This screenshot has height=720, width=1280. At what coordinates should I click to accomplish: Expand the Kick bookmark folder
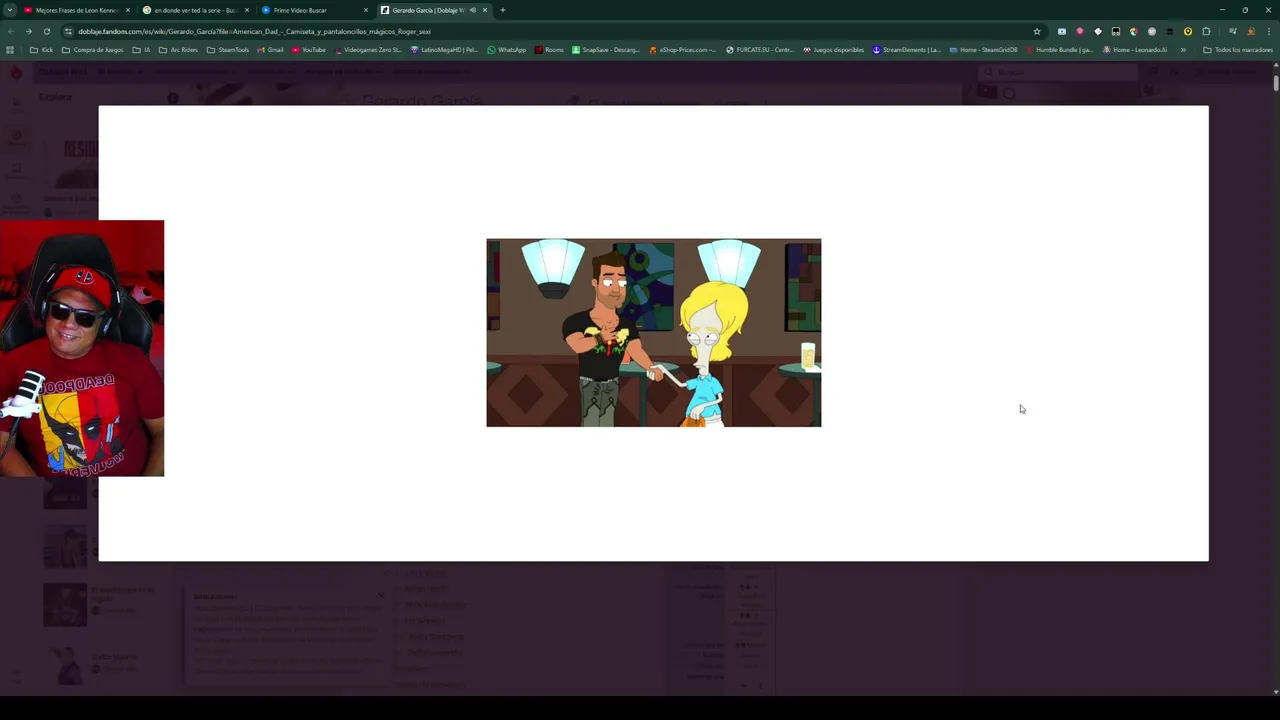tap(42, 50)
